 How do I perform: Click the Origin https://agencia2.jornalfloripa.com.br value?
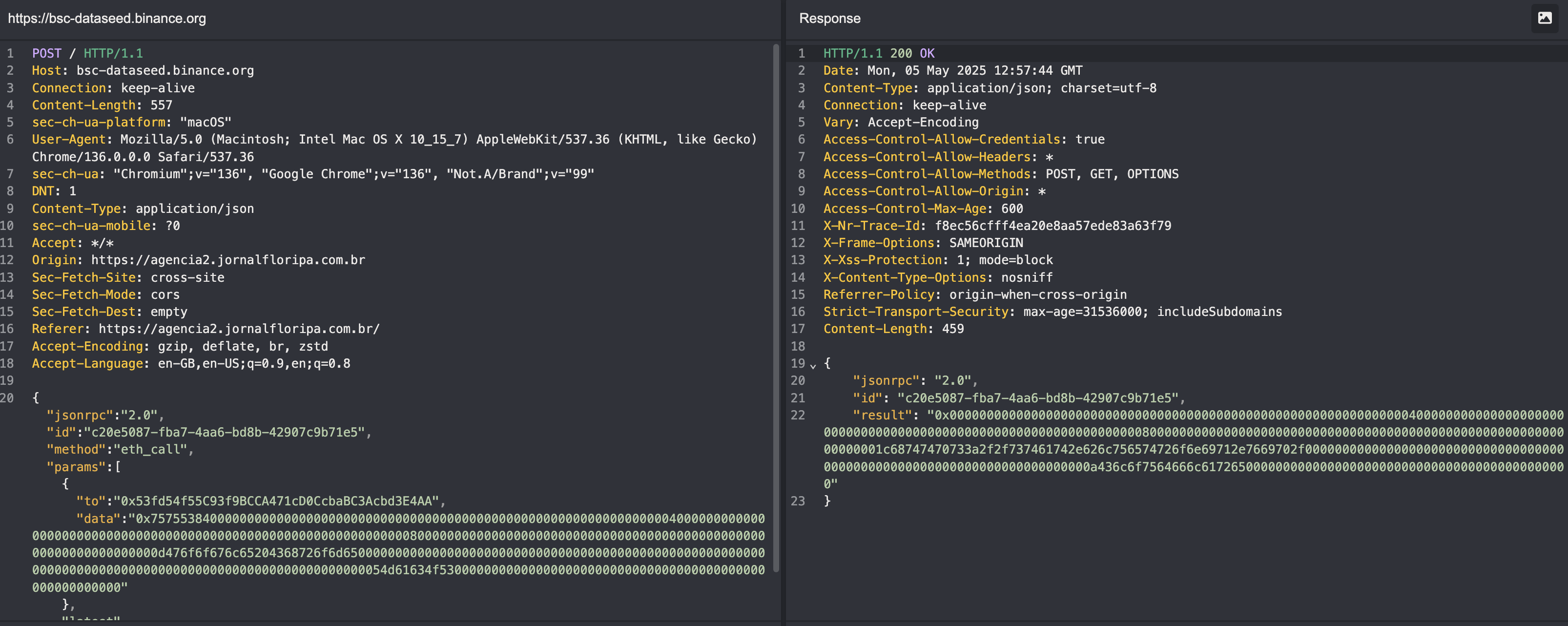228,260
